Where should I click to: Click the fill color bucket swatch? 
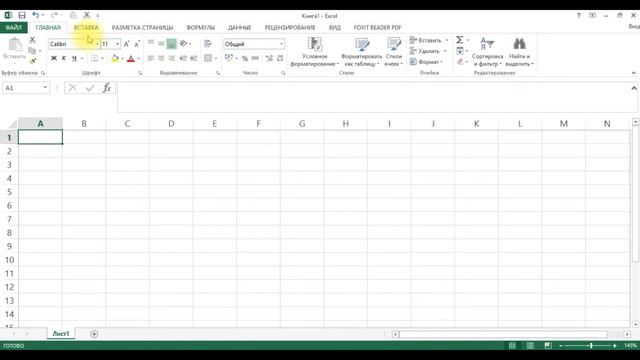click(x=115, y=58)
